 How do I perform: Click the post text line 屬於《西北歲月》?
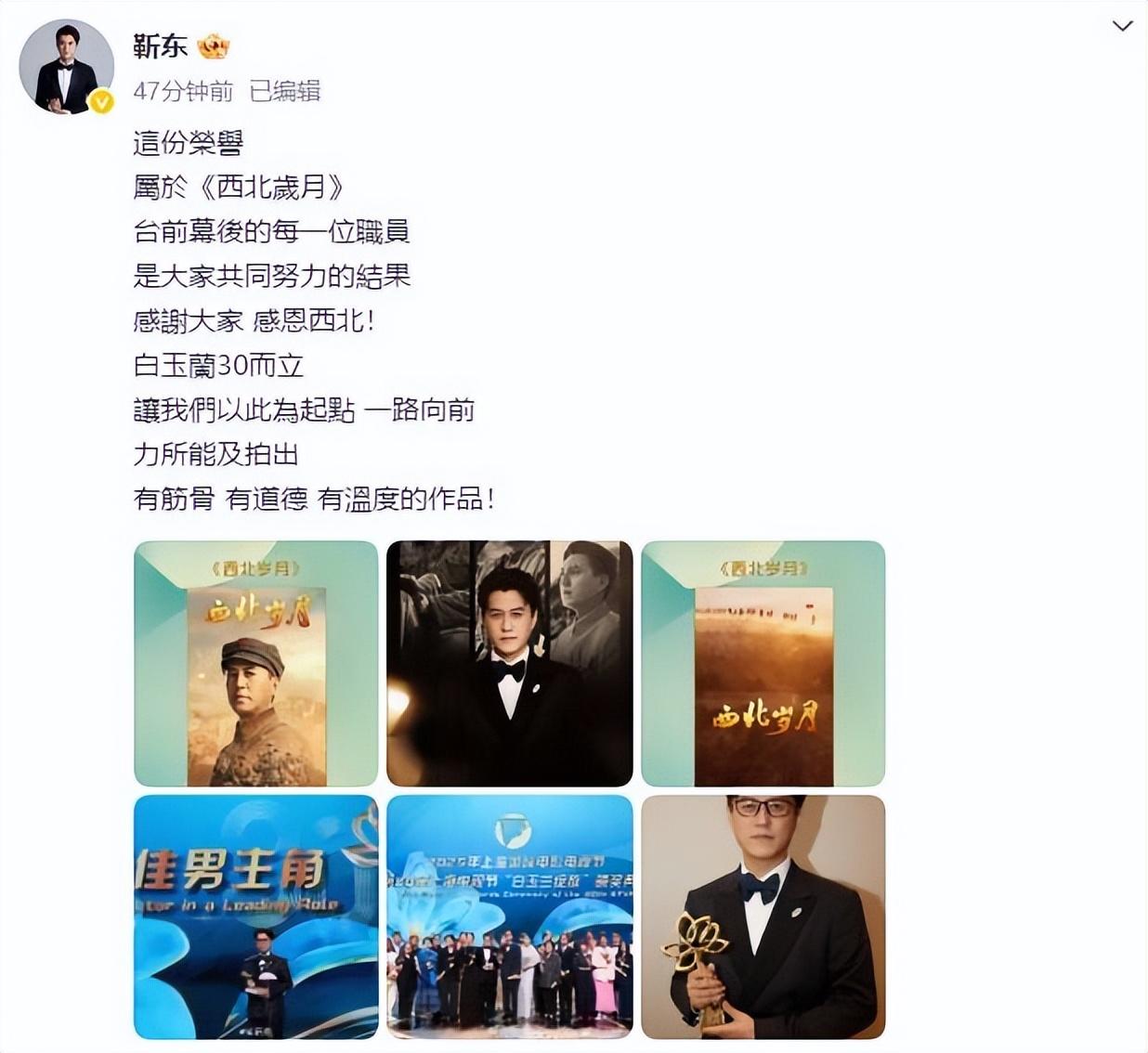point(239,187)
